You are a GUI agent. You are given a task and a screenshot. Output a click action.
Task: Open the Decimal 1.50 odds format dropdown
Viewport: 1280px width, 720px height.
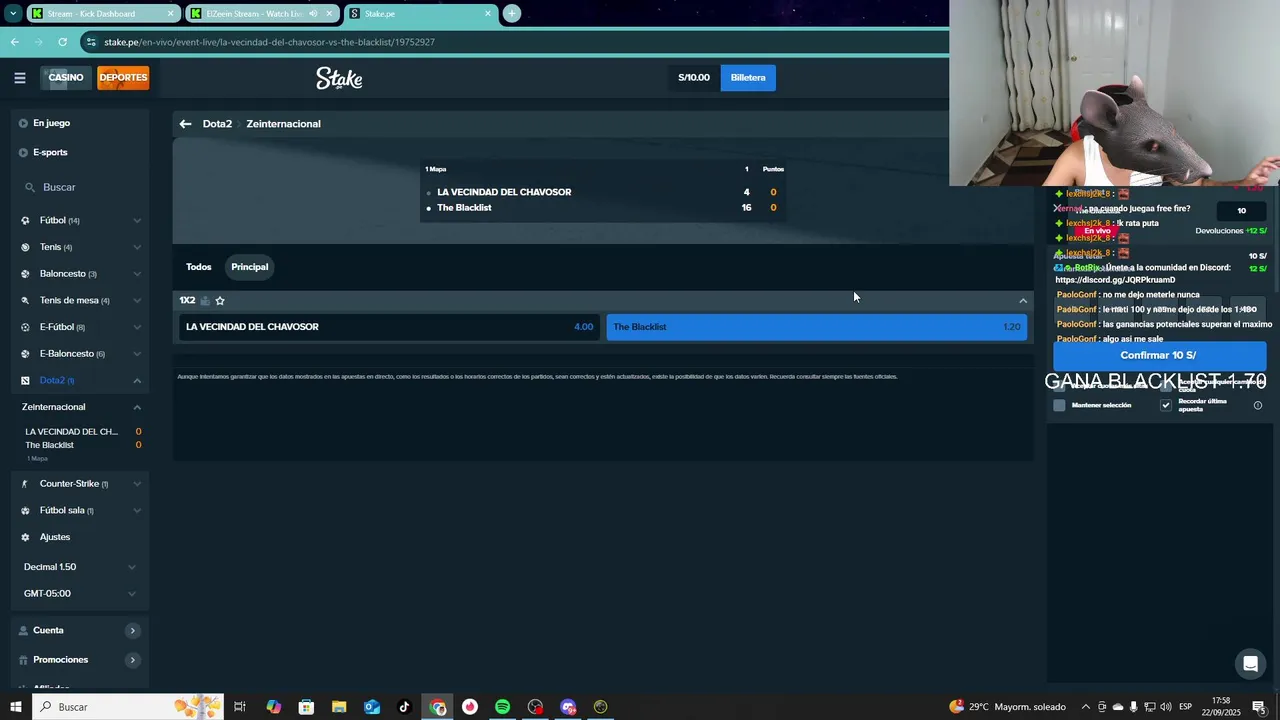(80, 567)
